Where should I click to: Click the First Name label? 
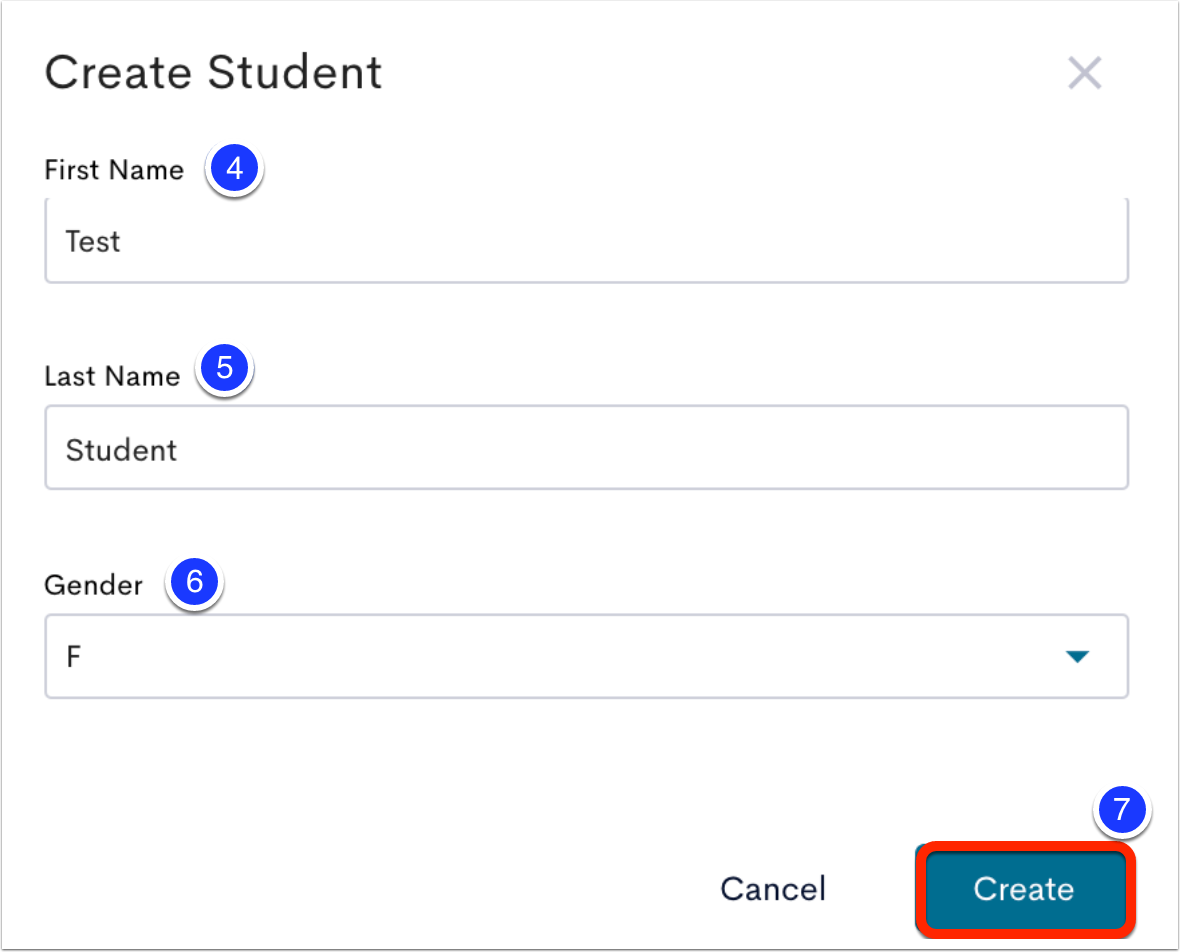click(x=114, y=170)
